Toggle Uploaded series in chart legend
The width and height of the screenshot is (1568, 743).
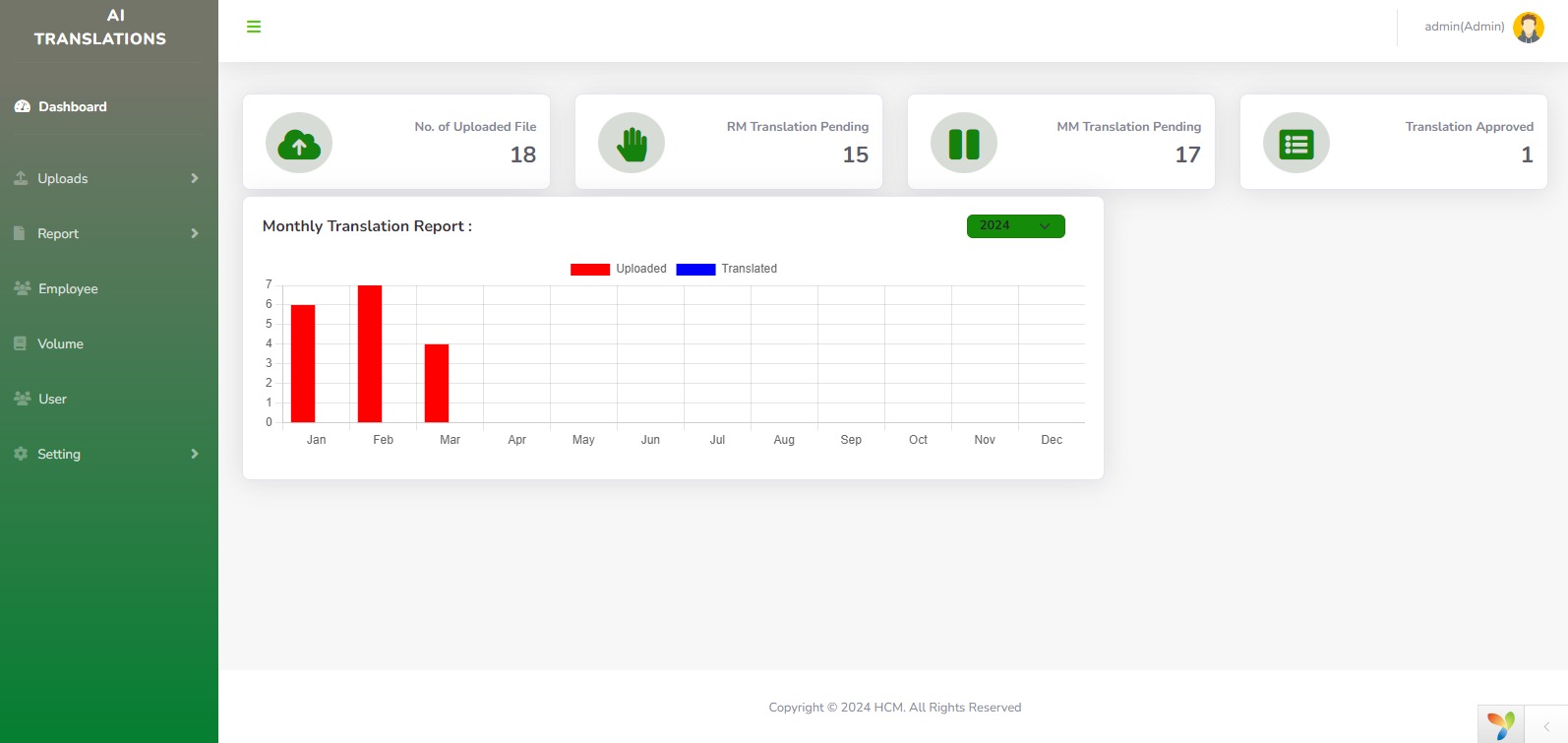tap(619, 269)
